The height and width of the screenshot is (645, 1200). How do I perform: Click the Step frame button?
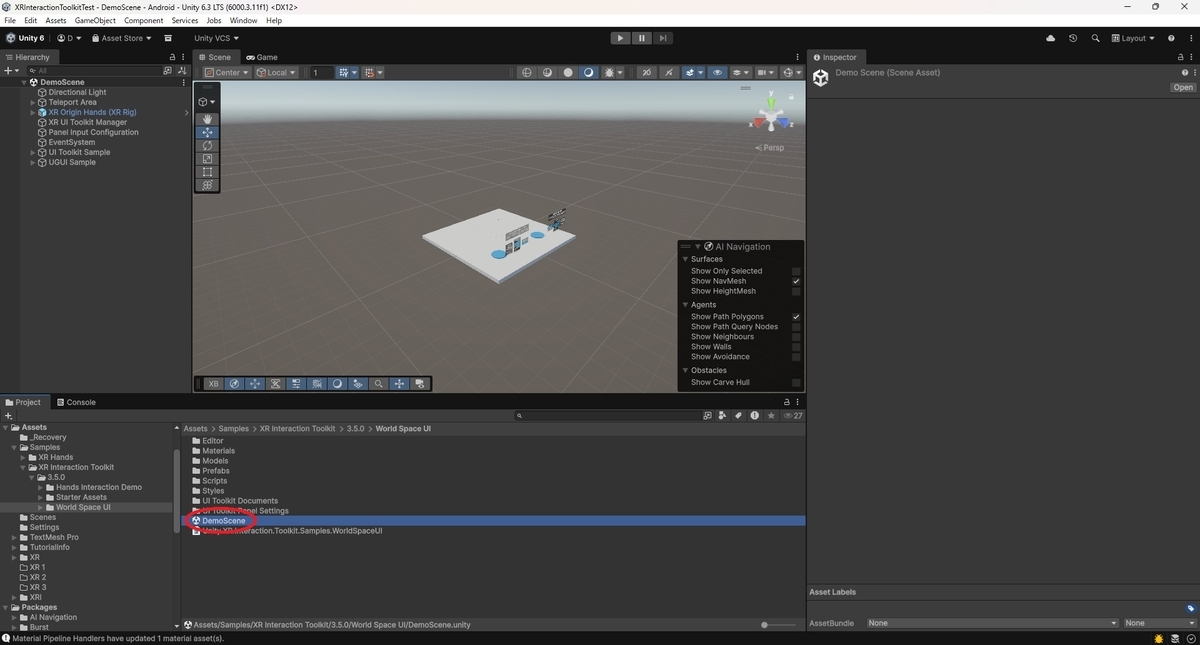663,38
